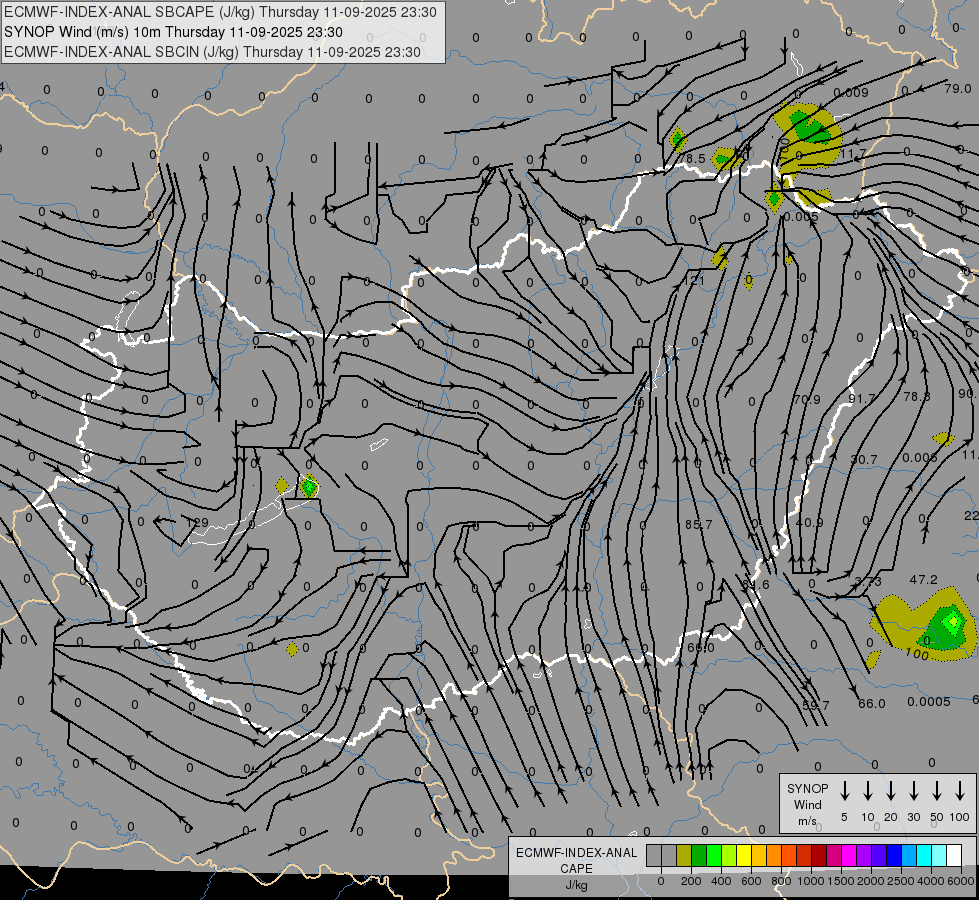
Task: Click the '0.0005' value on the map
Action: point(929,702)
